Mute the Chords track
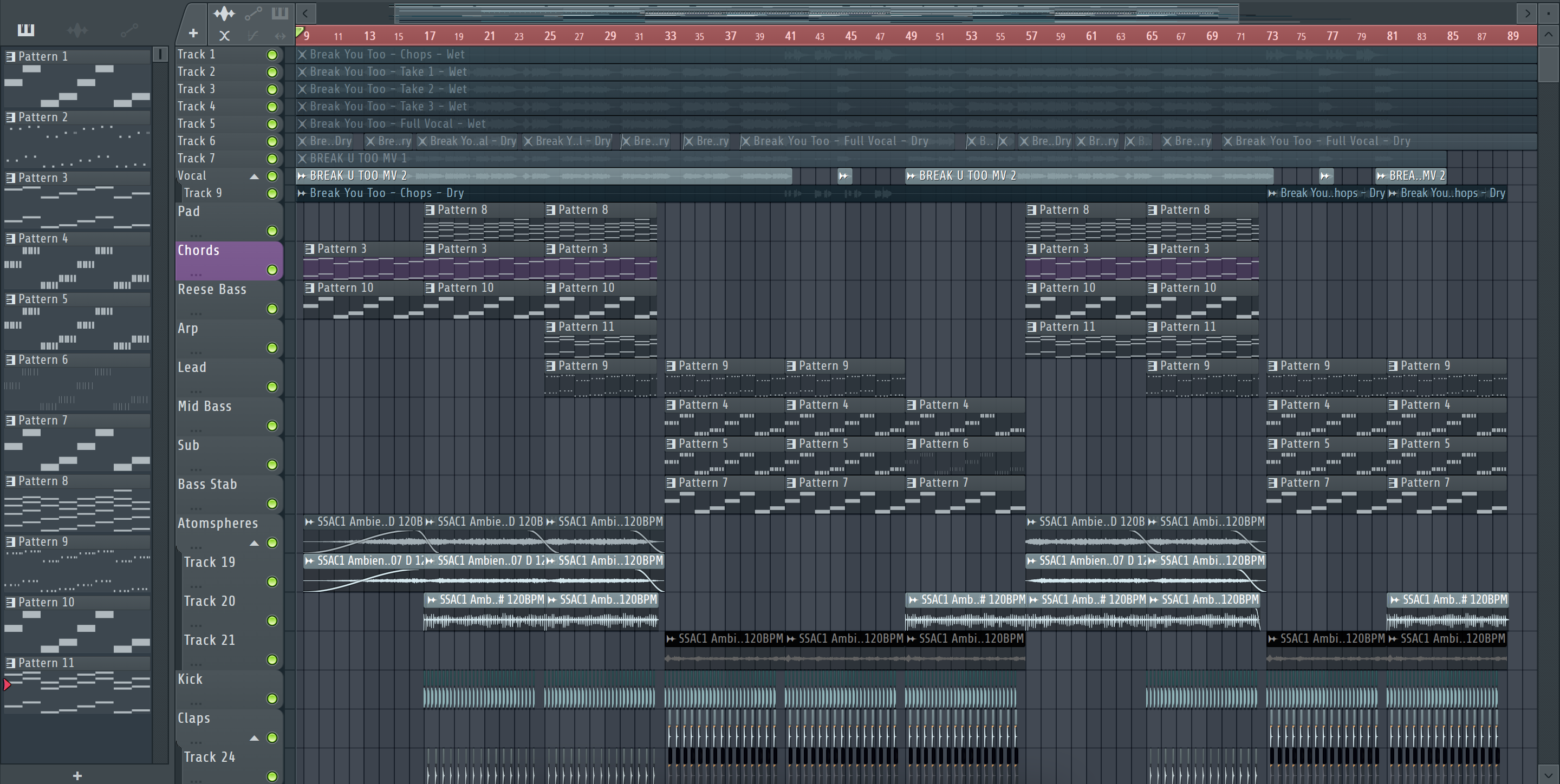The height and width of the screenshot is (784, 1560). coord(272,270)
